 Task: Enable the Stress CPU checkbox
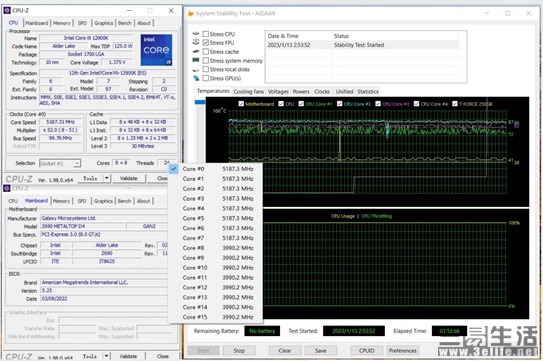tap(206, 34)
